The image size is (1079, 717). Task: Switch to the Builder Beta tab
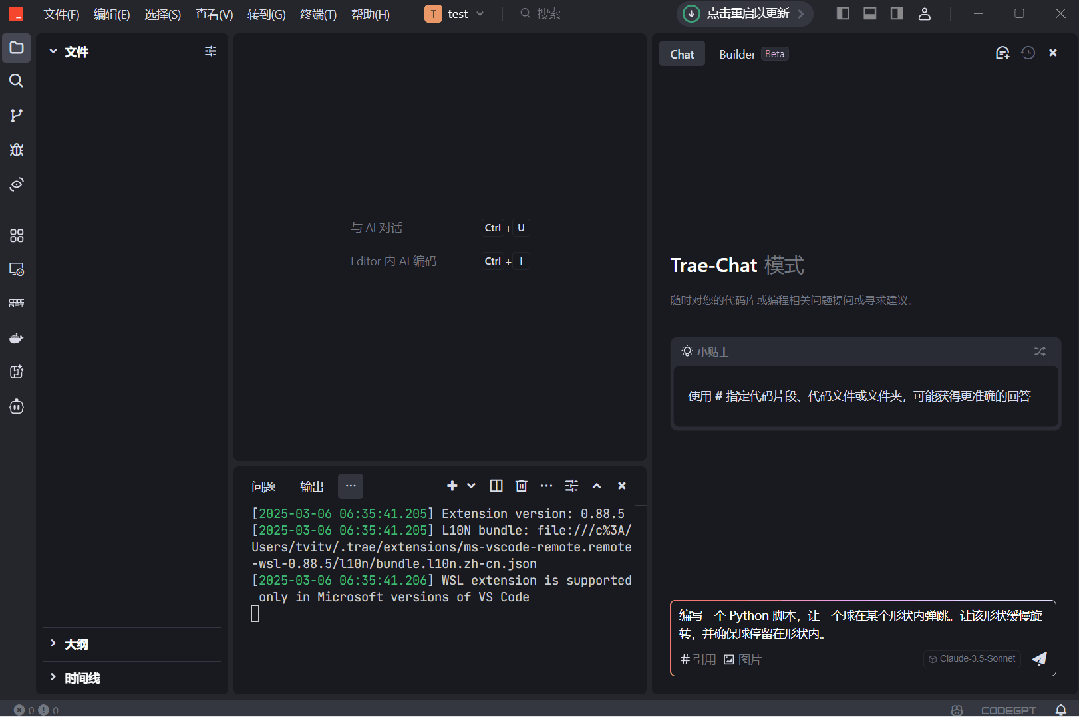[738, 54]
